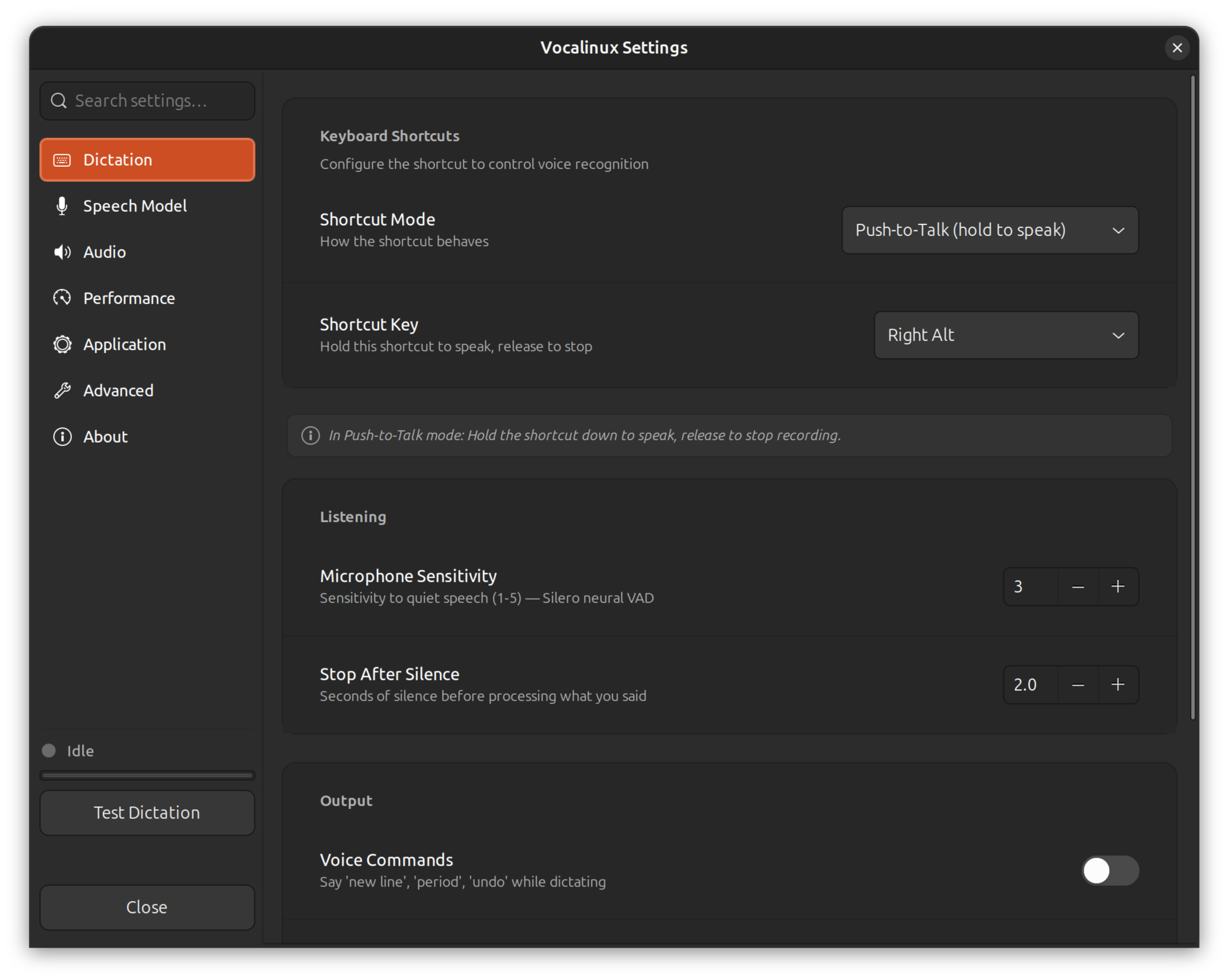This screenshot has width=1228, height=980.
Task: Start Test Dictation
Action: point(147,813)
